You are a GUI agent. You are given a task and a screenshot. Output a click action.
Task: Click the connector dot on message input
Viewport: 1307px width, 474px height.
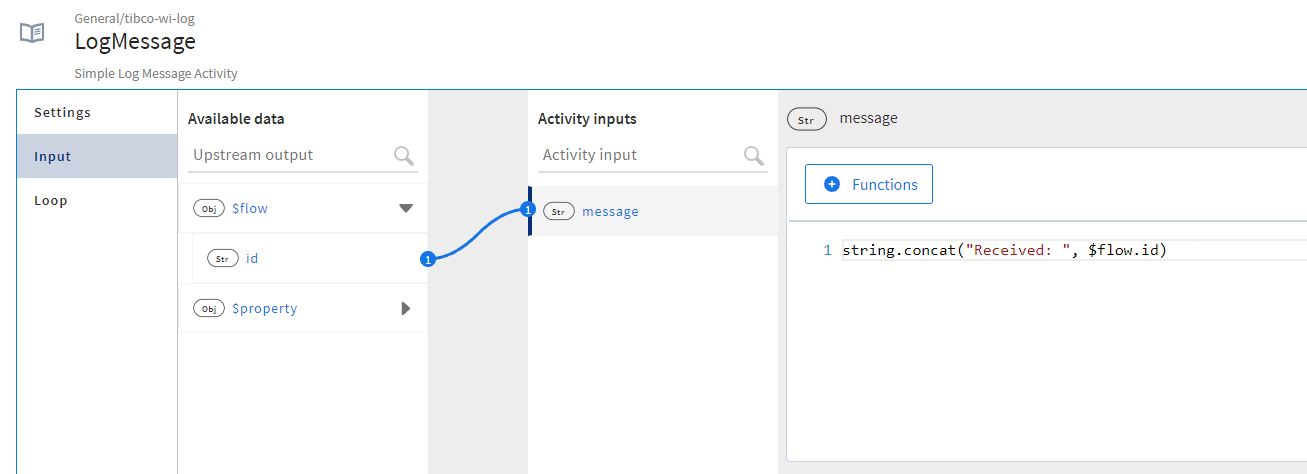pyautogui.click(x=528, y=210)
